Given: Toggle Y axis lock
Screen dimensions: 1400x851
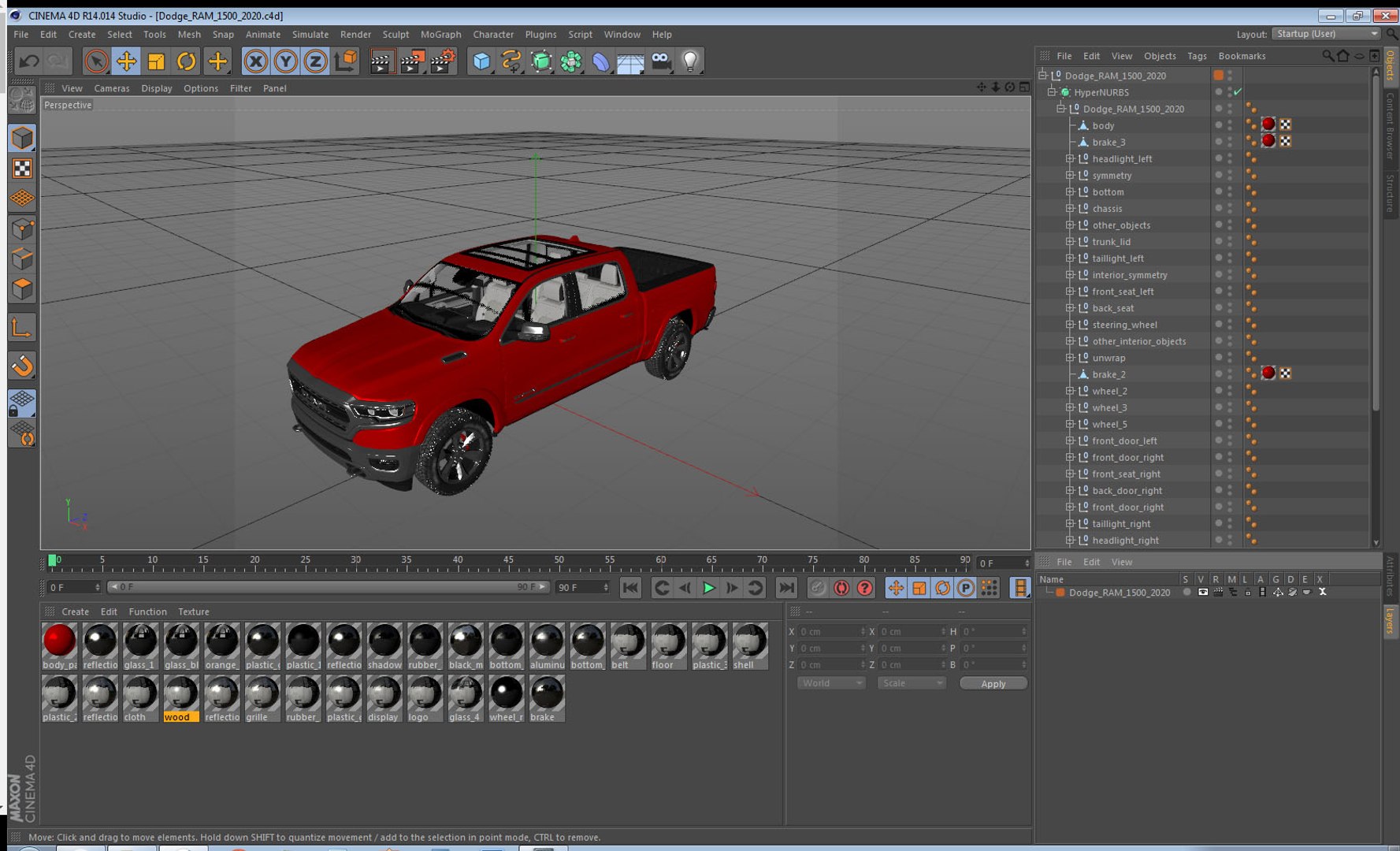Looking at the screenshot, I should pos(285,61).
